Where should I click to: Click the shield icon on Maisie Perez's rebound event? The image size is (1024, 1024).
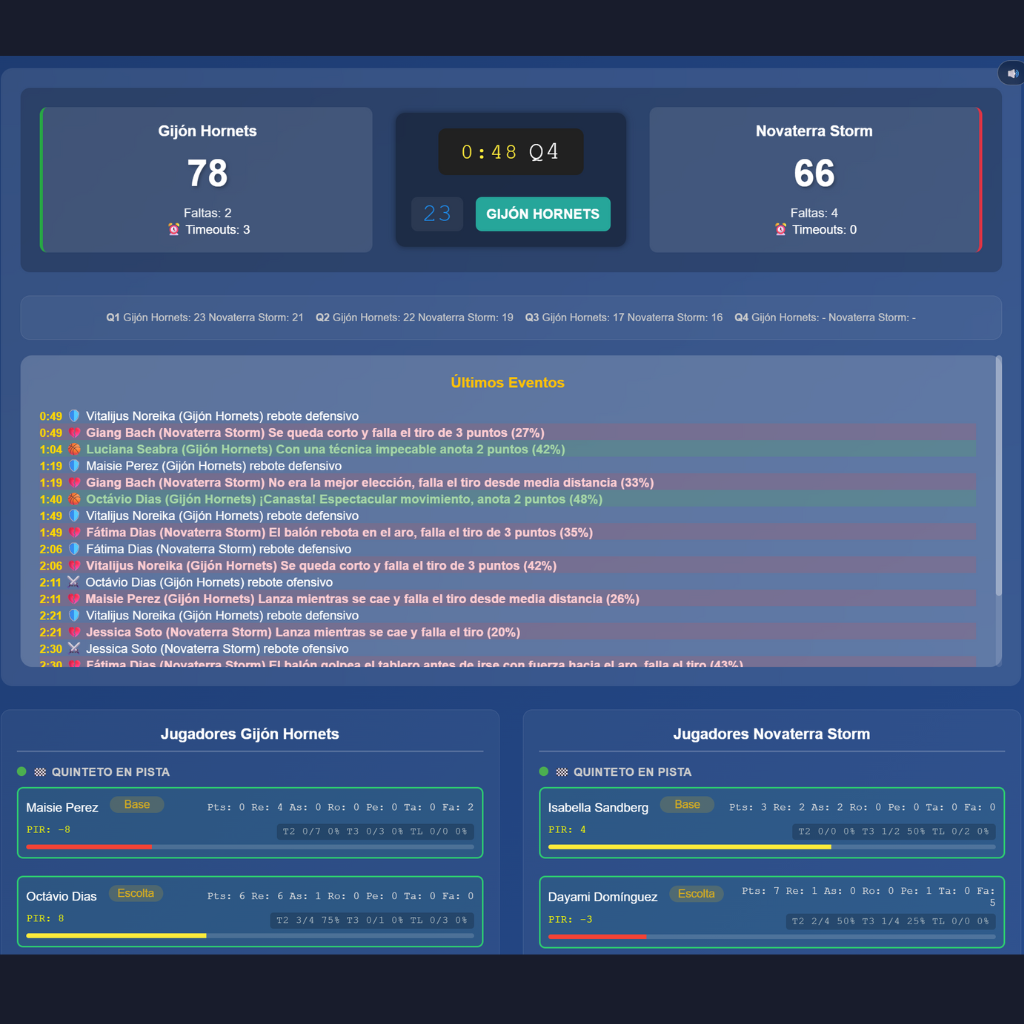click(73, 466)
